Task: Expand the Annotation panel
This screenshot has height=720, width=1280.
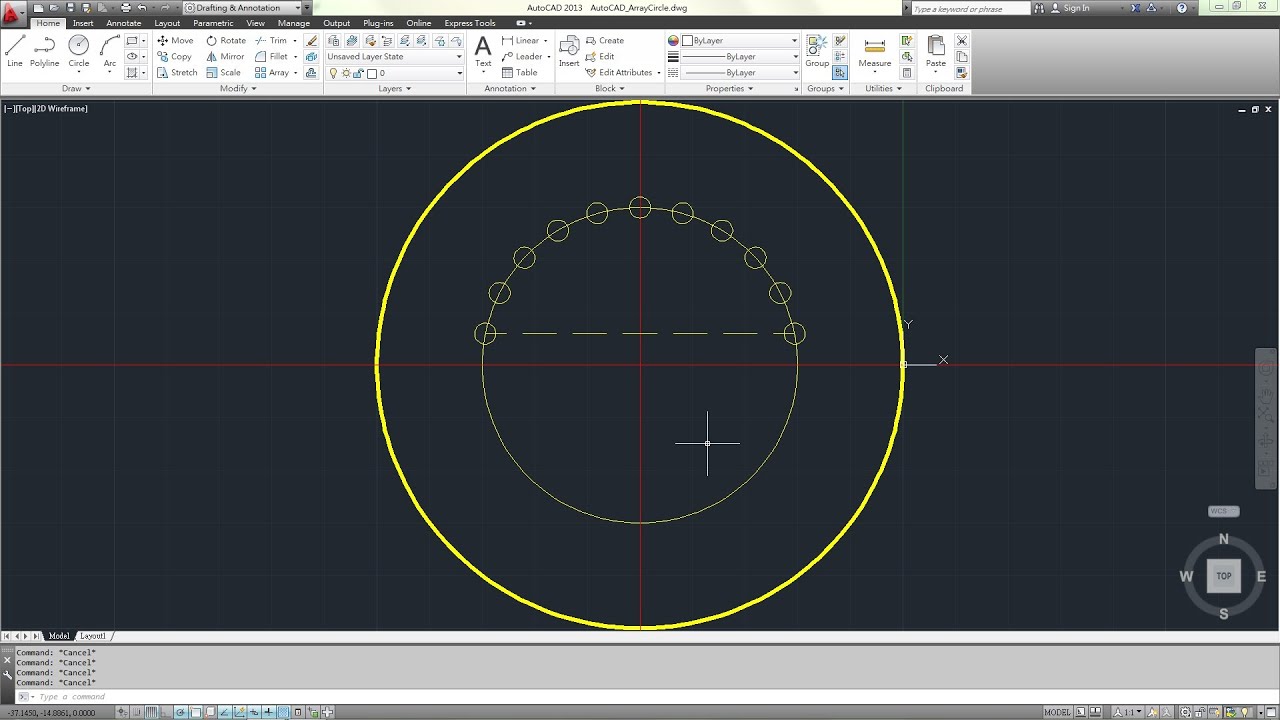Action: click(x=510, y=88)
